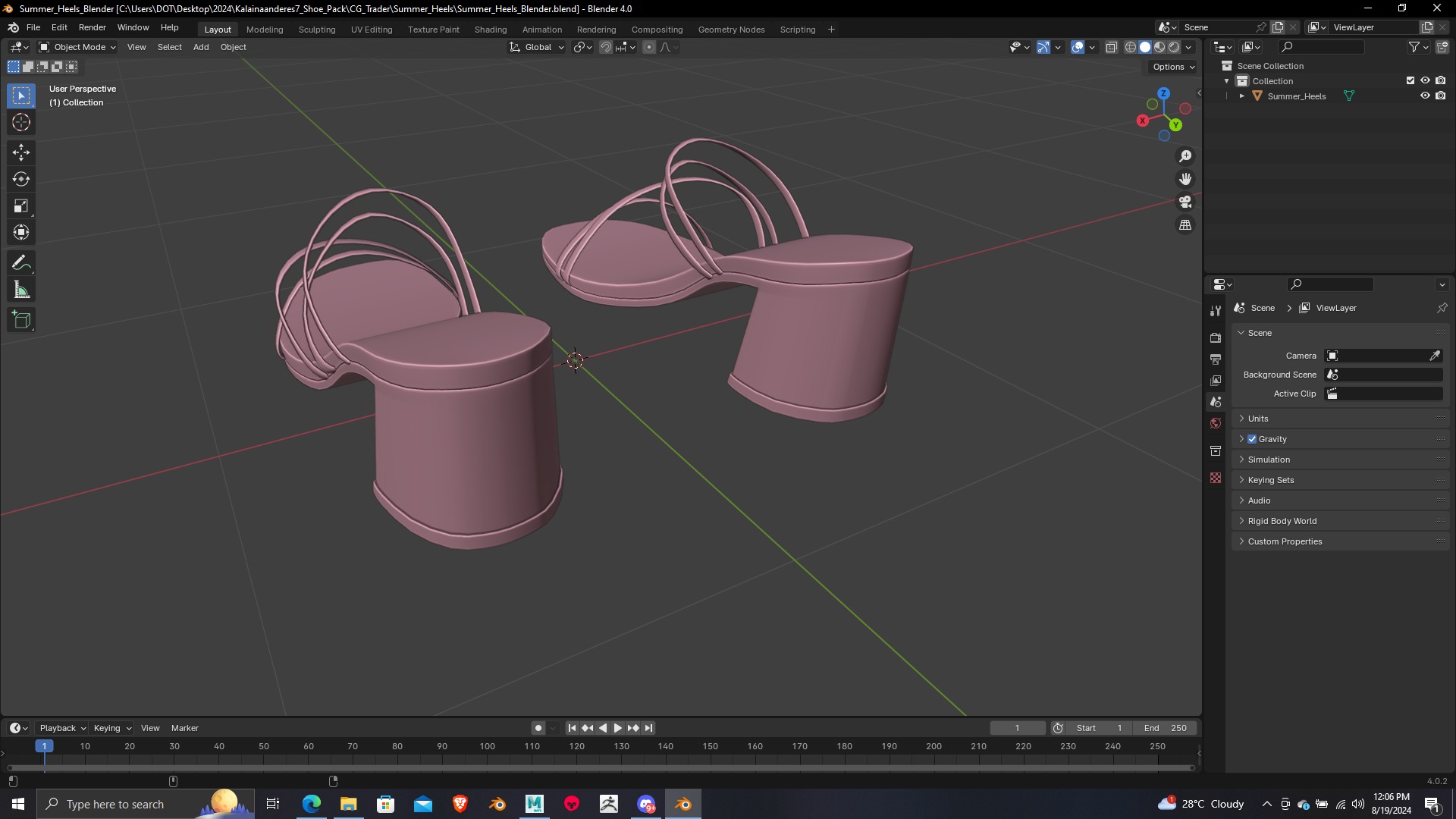Image resolution: width=1456 pixels, height=819 pixels.
Task: Collapse the Collection tree item
Action: click(1227, 81)
